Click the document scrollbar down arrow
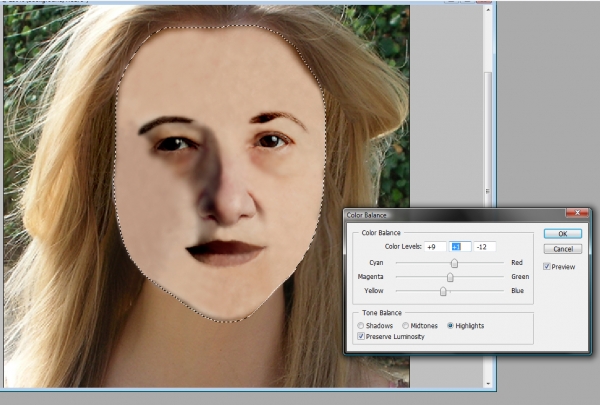600x405 pixels. click(x=488, y=383)
